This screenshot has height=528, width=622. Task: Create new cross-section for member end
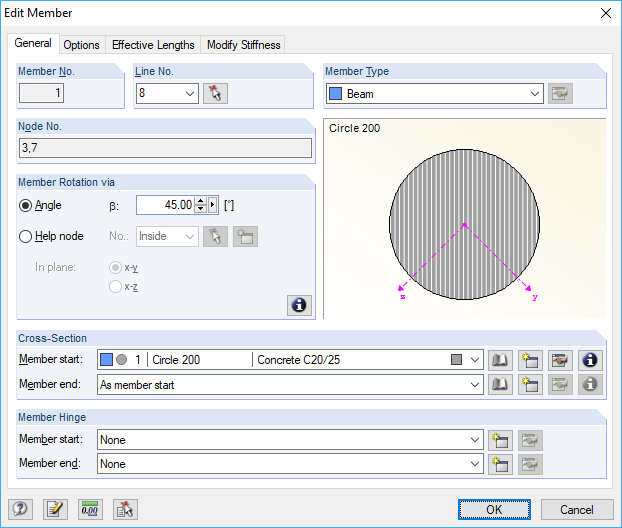[x=530, y=384]
